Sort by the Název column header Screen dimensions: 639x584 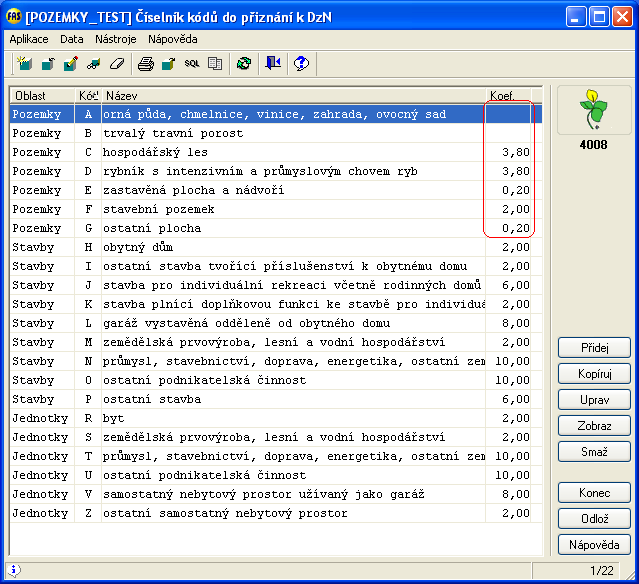click(x=290, y=95)
